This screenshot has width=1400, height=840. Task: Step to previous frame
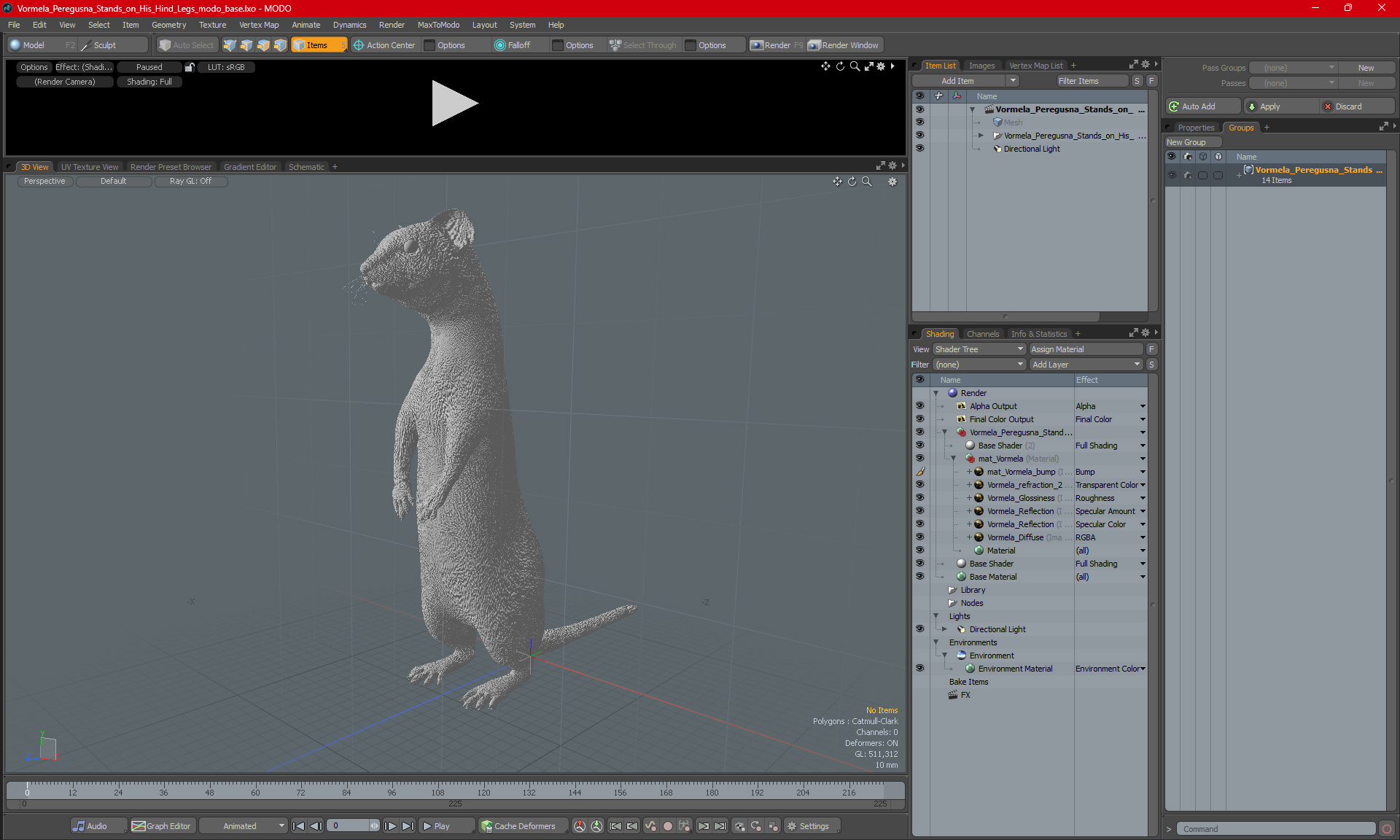(x=316, y=826)
